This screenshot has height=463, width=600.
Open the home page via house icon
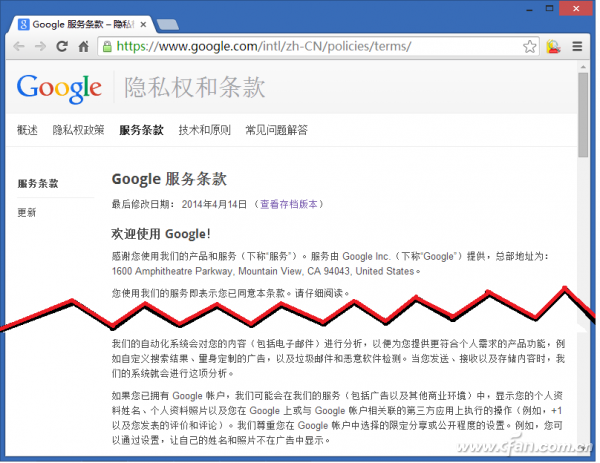point(83,47)
